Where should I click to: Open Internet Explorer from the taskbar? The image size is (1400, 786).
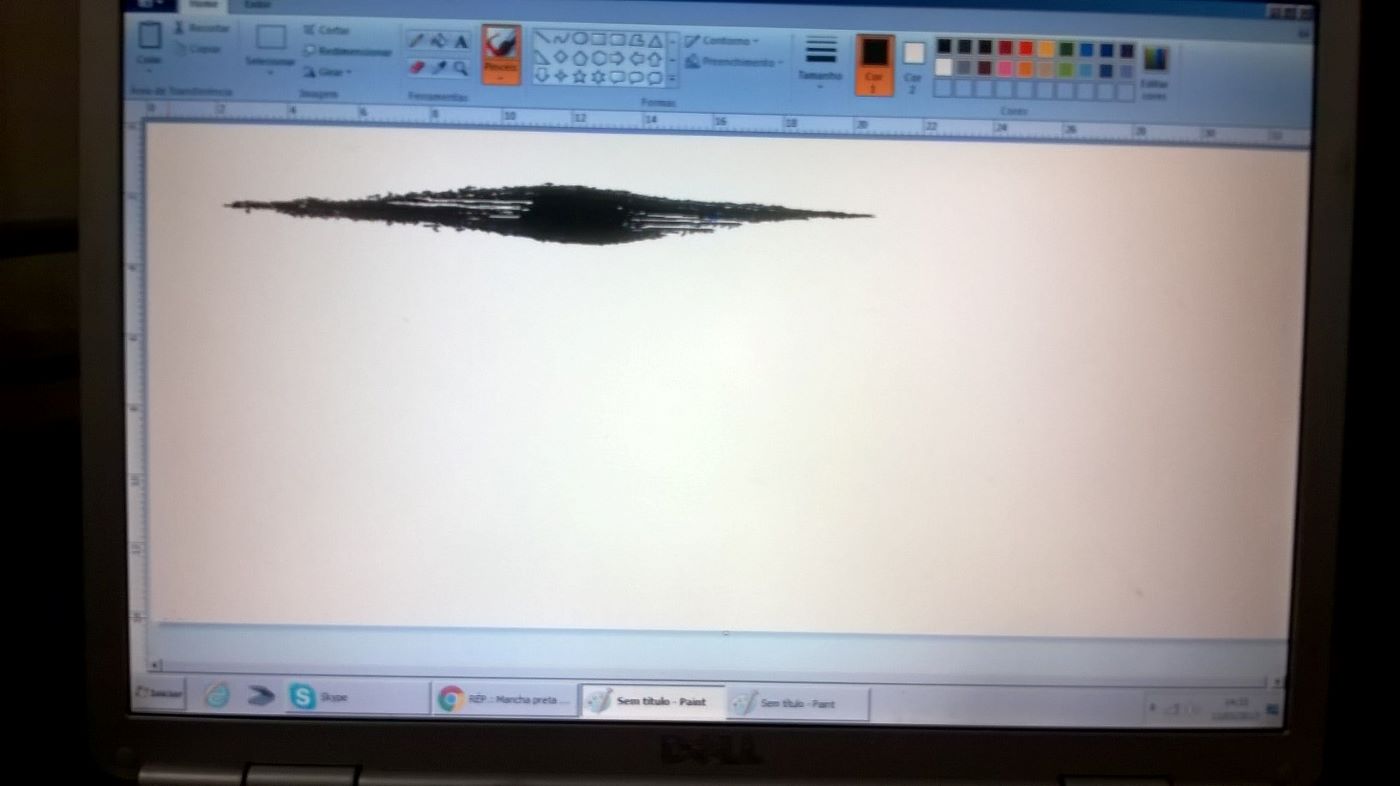click(x=217, y=695)
